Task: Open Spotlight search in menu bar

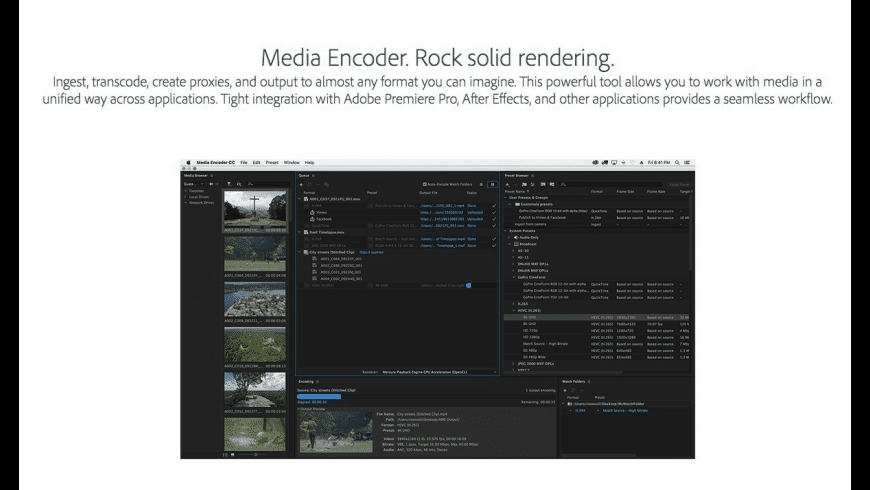Action: 677,163
